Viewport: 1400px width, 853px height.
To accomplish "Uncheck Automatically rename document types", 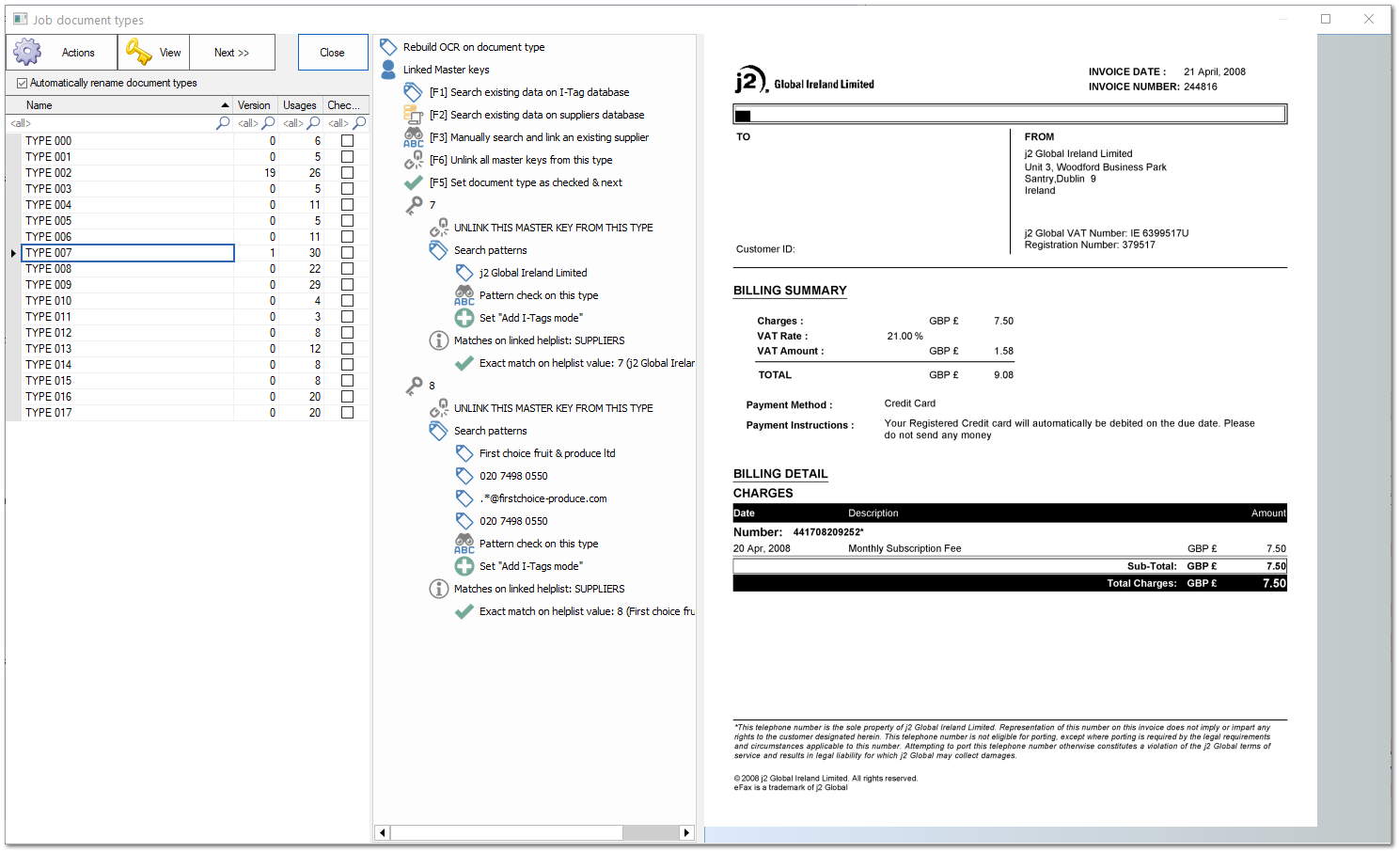I will [x=21, y=83].
